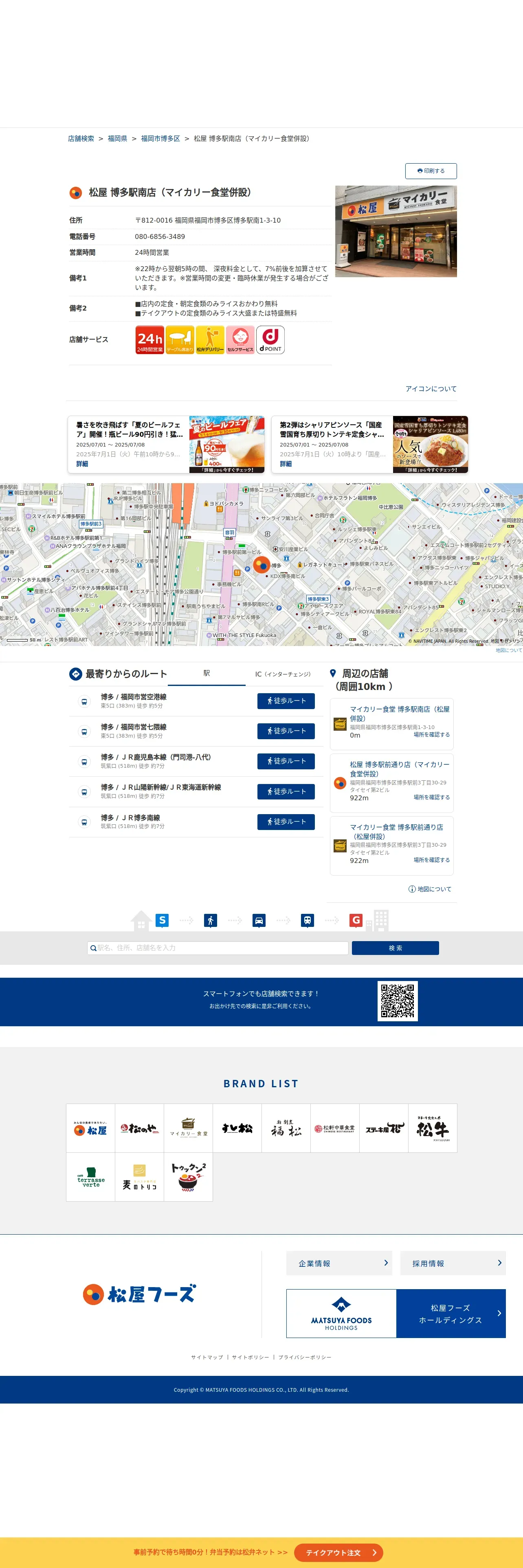Open 徒歩ルート for JR鹿児島本線
523x1568 pixels.
[x=286, y=761]
